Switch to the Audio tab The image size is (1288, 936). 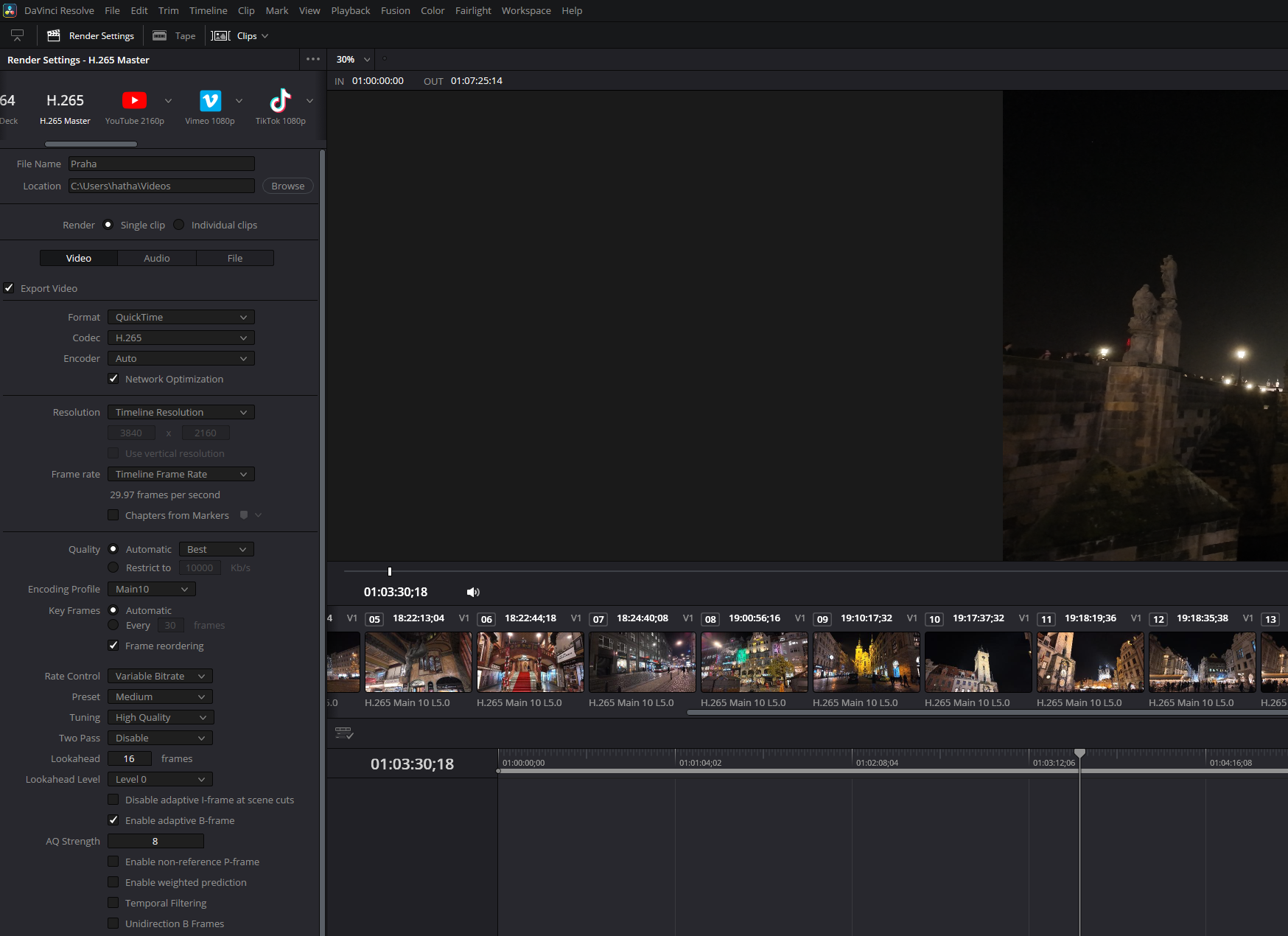pyautogui.click(x=156, y=258)
